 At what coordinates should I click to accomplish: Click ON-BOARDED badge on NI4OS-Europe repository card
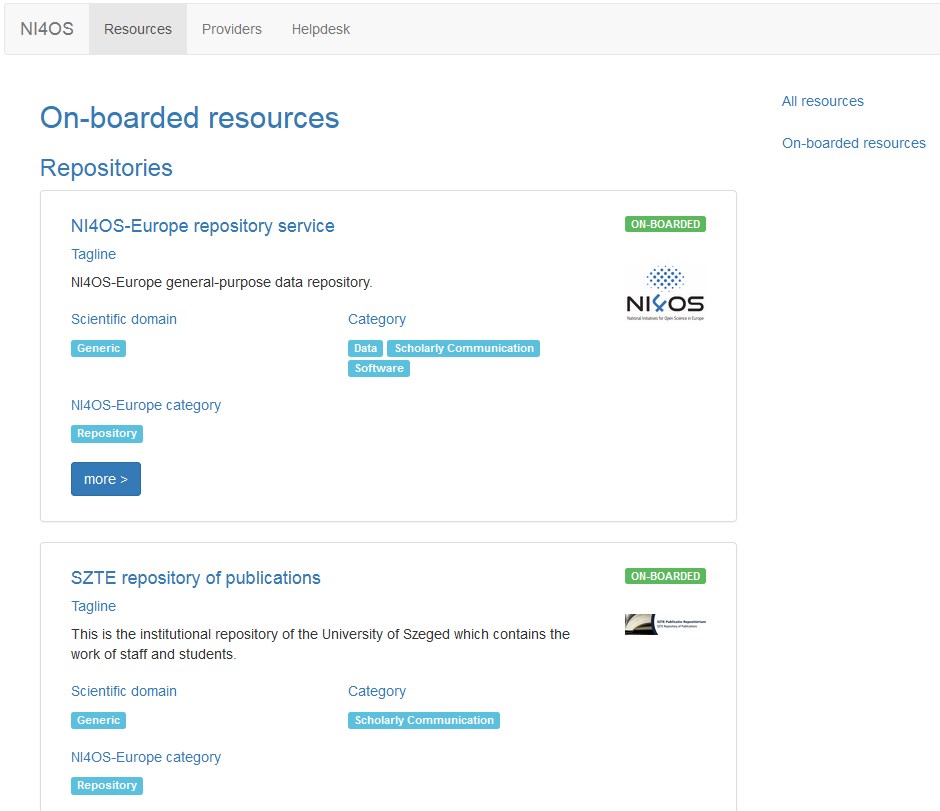point(665,224)
